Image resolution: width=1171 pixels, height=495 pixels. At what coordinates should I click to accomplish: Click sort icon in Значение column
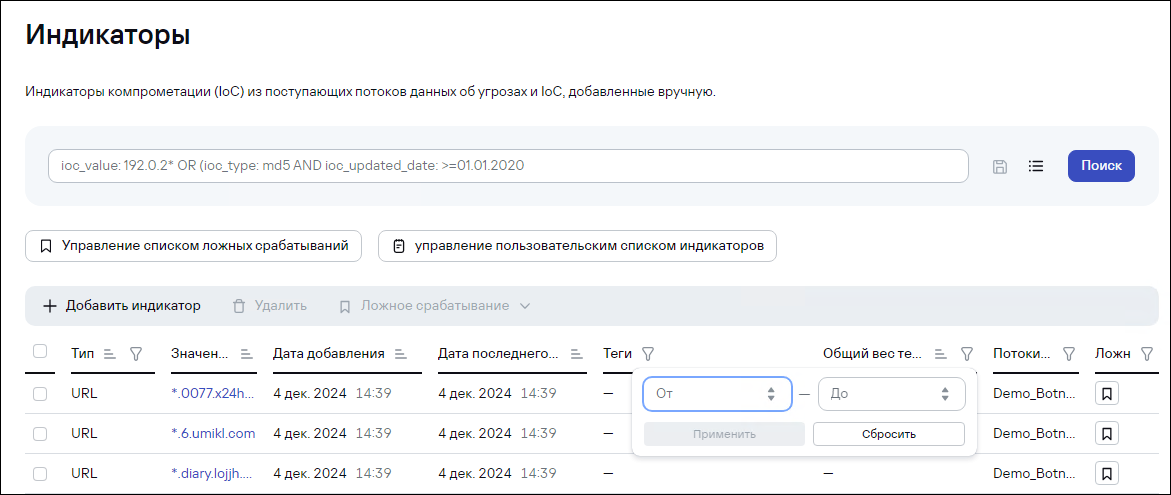pos(247,353)
